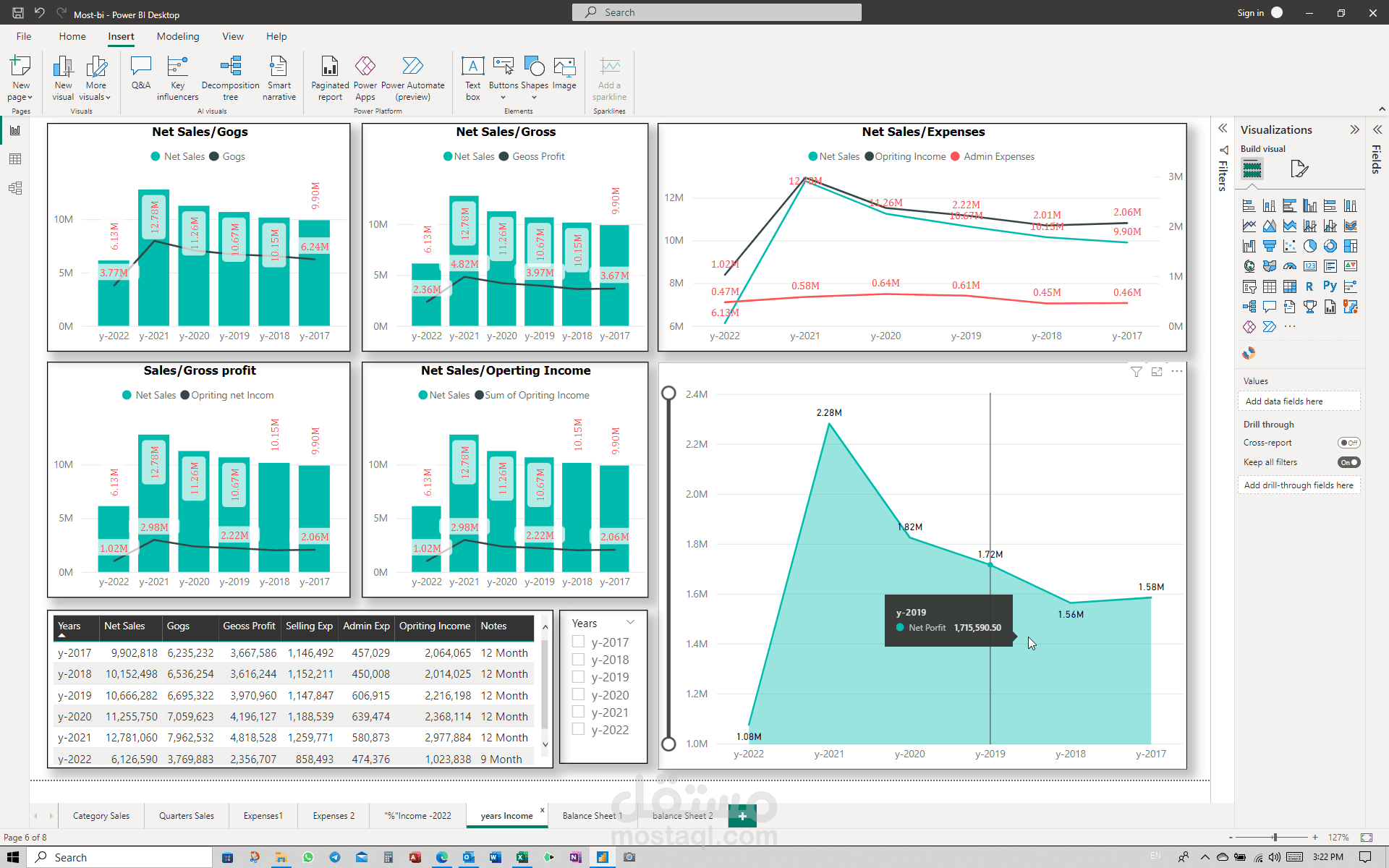The height and width of the screenshot is (868, 1389).
Task: Check the y-2022 slicer checkbox
Action: coord(578,730)
